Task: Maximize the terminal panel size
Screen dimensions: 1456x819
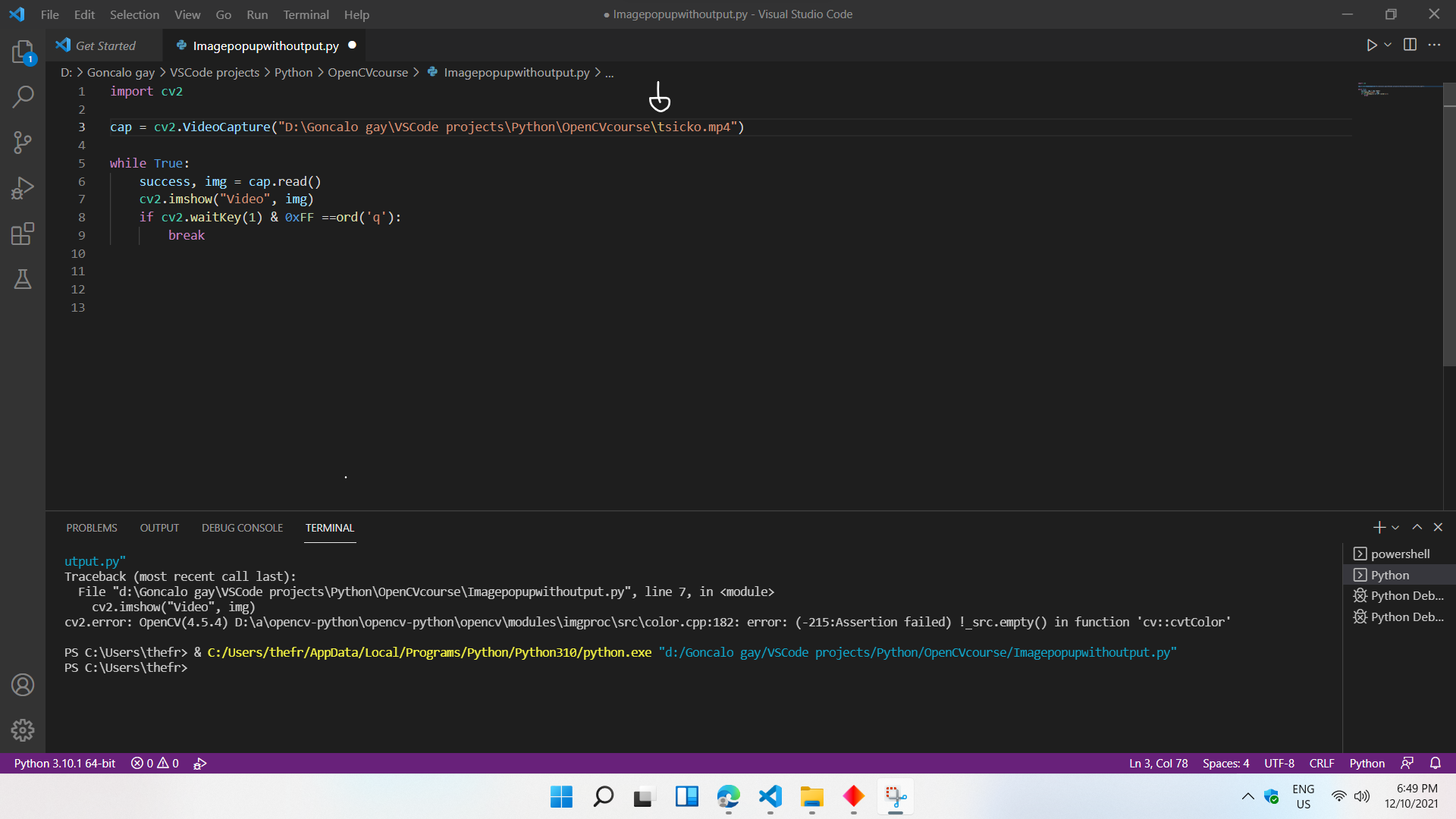Action: coord(1417,527)
